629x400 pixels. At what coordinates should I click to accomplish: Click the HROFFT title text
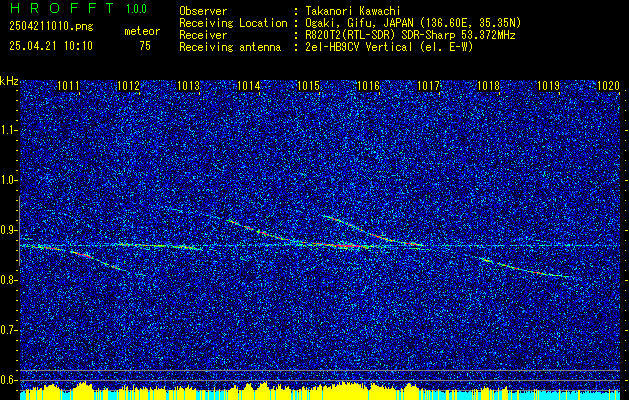coord(62,8)
